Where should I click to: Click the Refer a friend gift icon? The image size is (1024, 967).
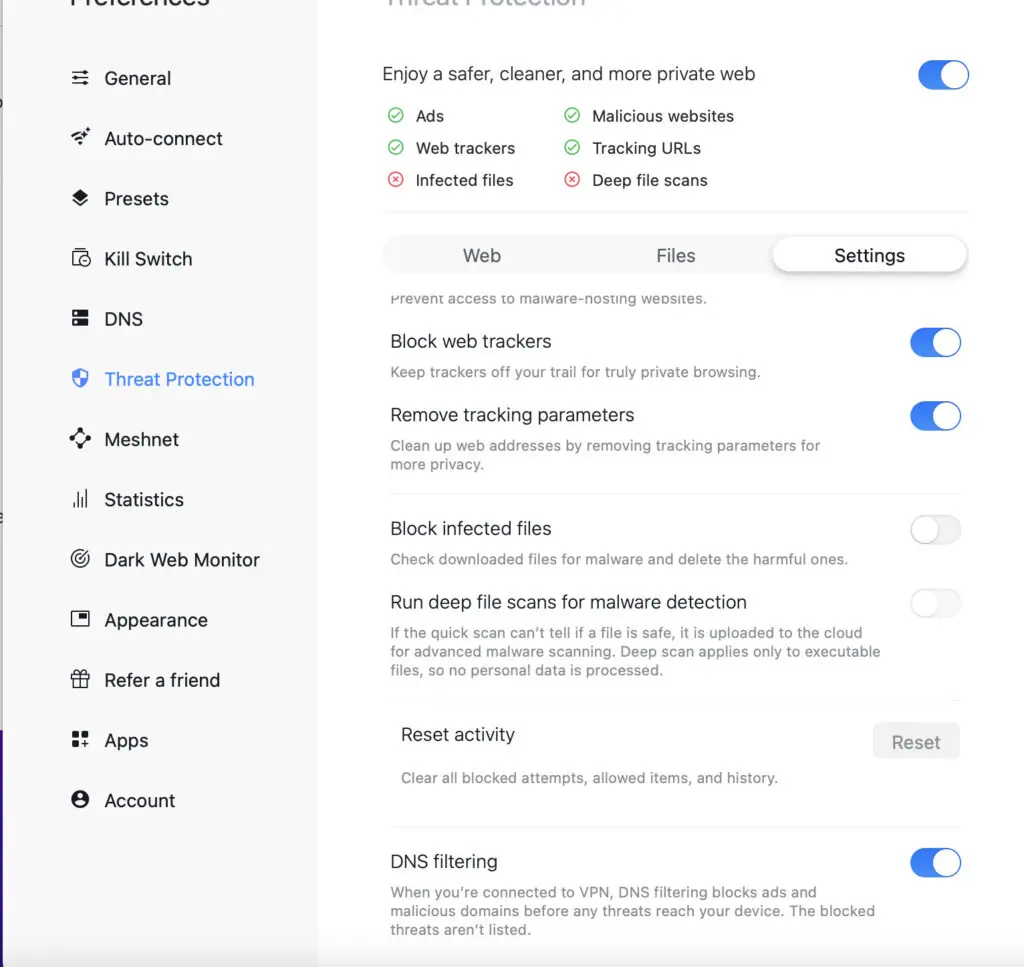[x=80, y=679]
